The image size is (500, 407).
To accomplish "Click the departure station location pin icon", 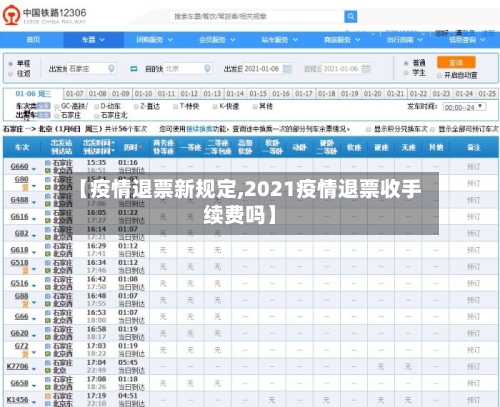I will click(111, 69).
